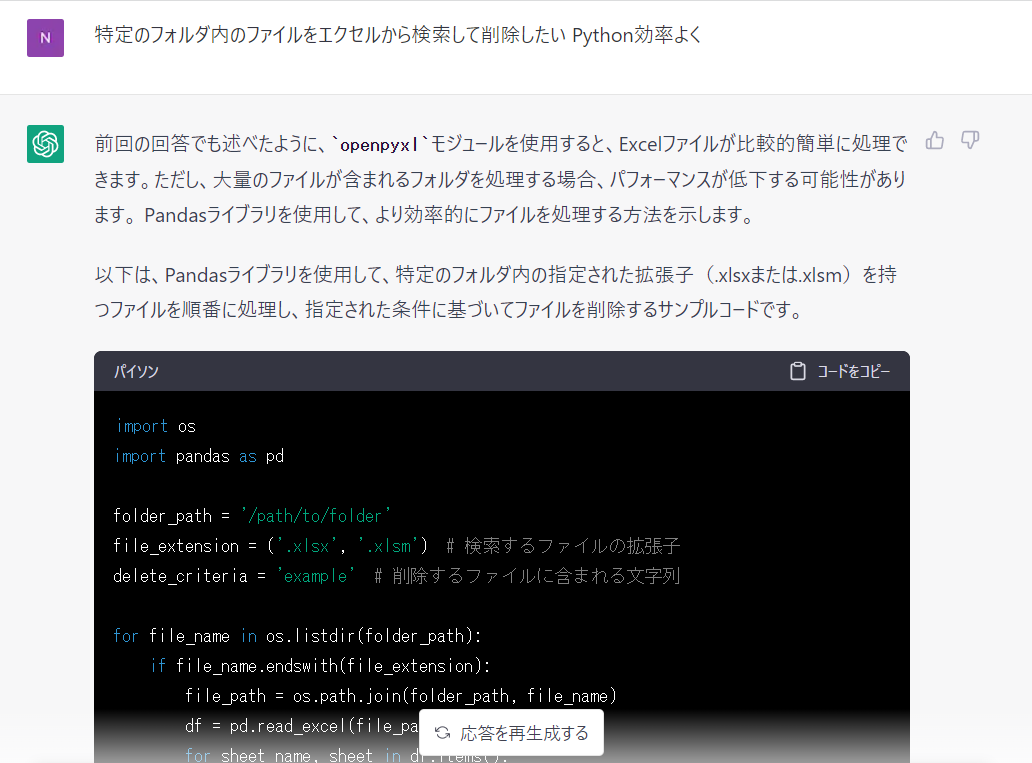Click the circular refresh icon on regenerate button
This screenshot has height=763, width=1032.
coord(441,732)
